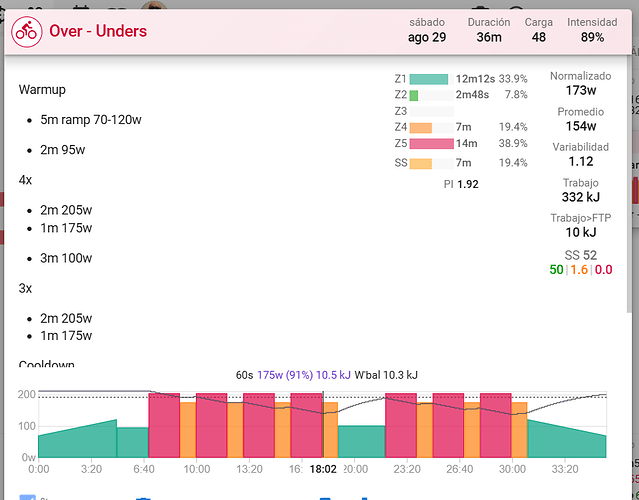Screen dimensions: 639x500
Task: Click the Intensidad value "89%"
Action: tap(592, 37)
